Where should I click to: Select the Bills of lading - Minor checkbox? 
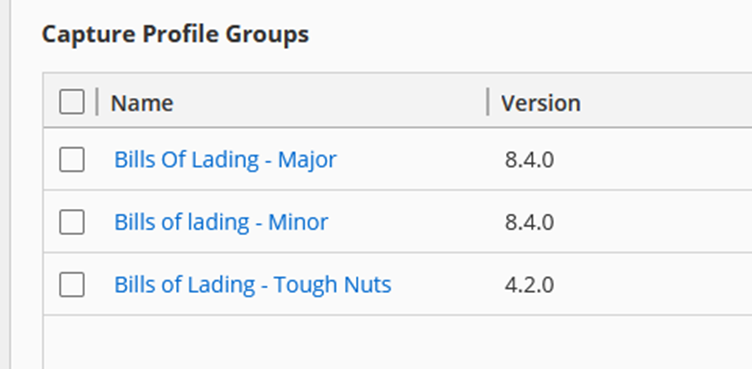(72, 222)
